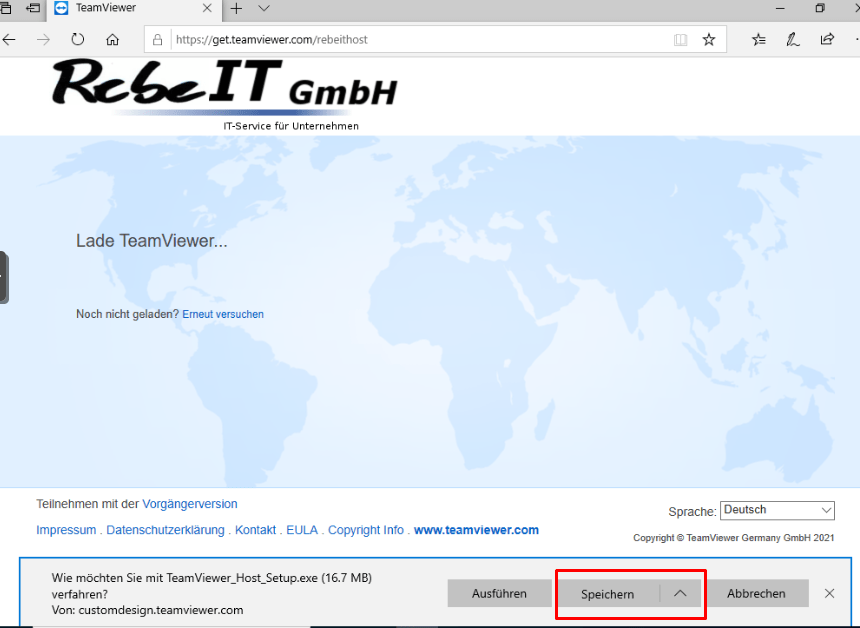Dismiss the download notification bar X
The height and width of the screenshot is (628, 860).
click(829, 593)
